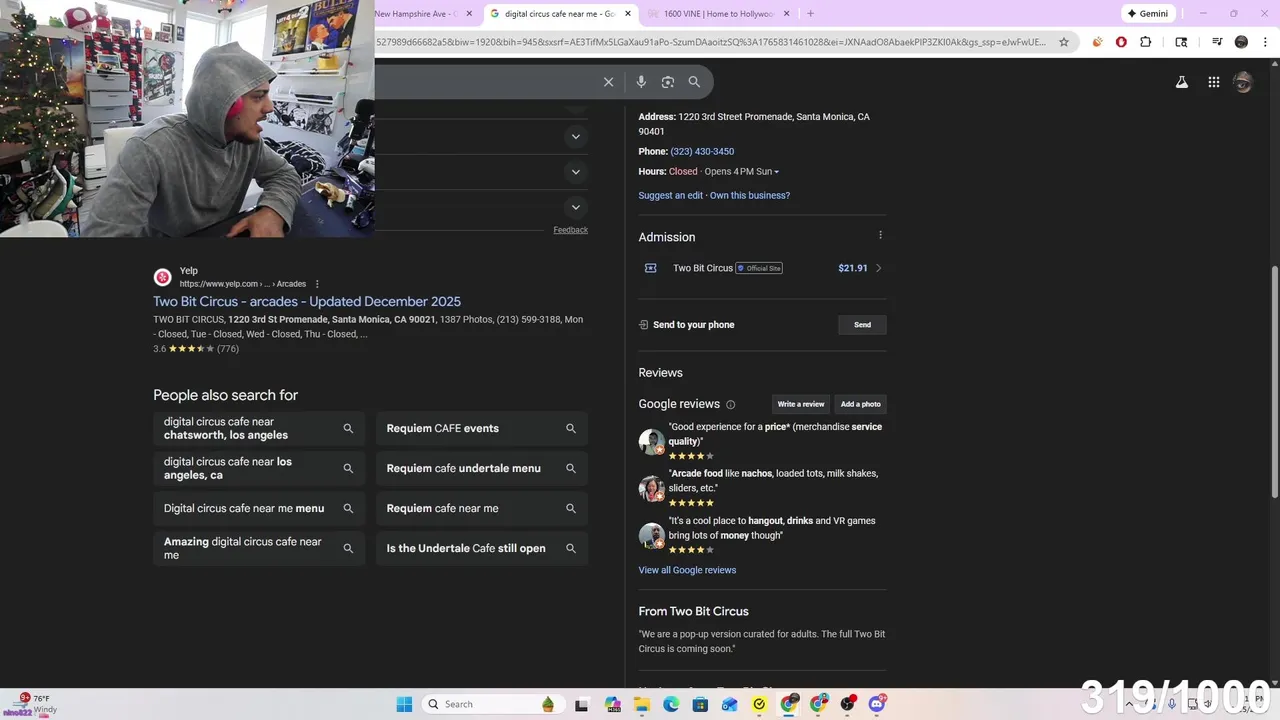Expand second collapsed question chevron
This screenshot has height=720, width=1280.
click(x=575, y=172)
